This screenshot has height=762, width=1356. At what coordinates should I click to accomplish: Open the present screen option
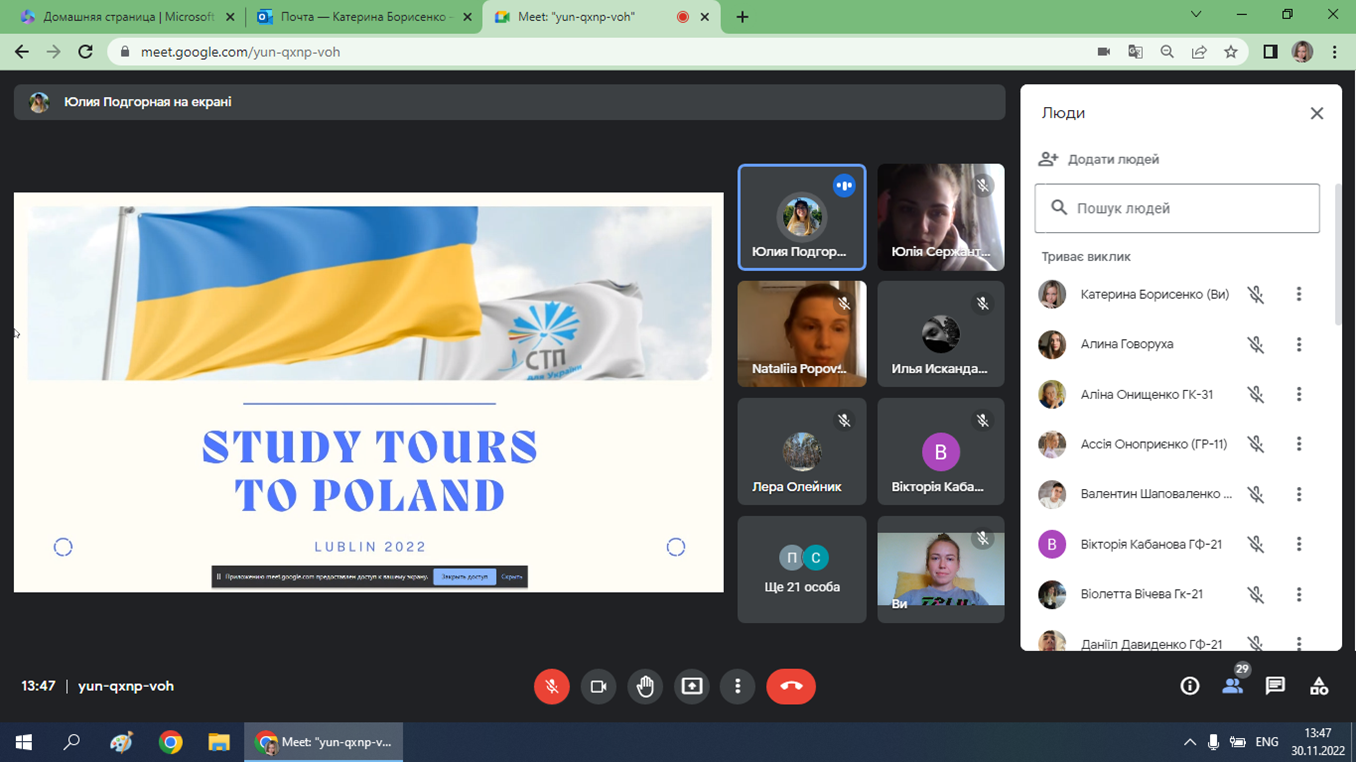click(x=692, y=686)
